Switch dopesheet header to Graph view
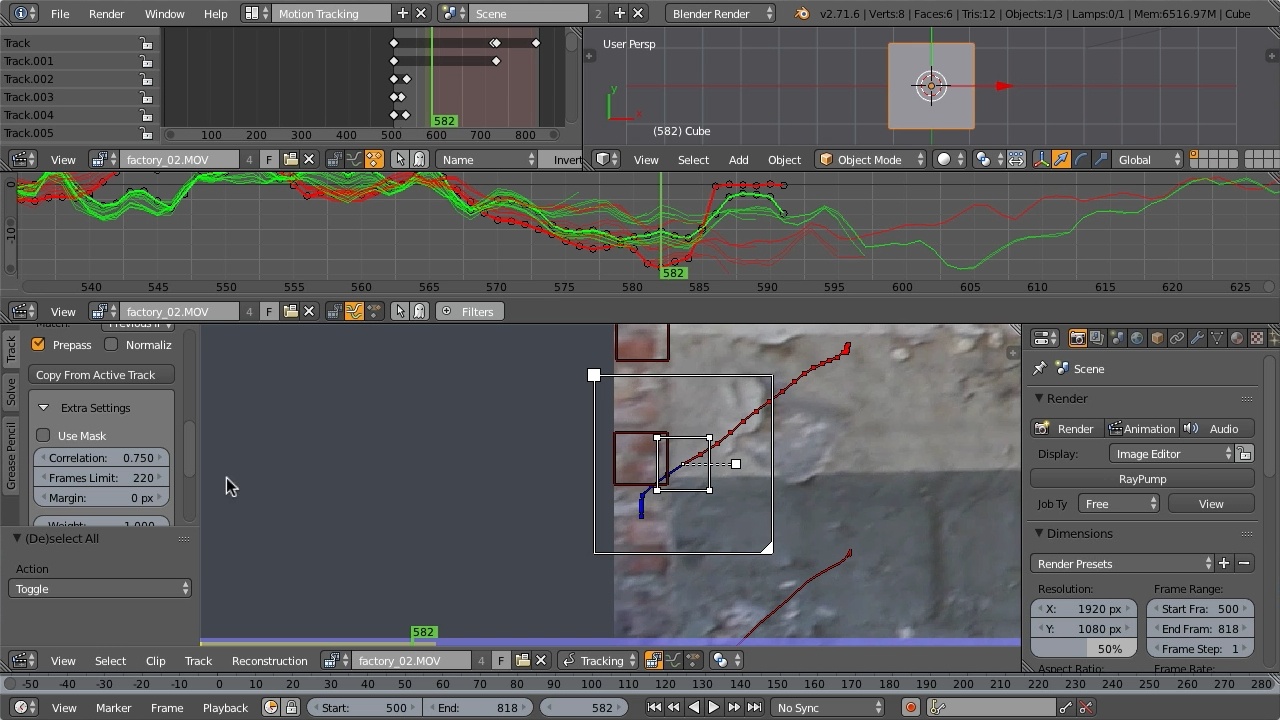Screen dimensions: 1280x720 click(x=354, y=160)
